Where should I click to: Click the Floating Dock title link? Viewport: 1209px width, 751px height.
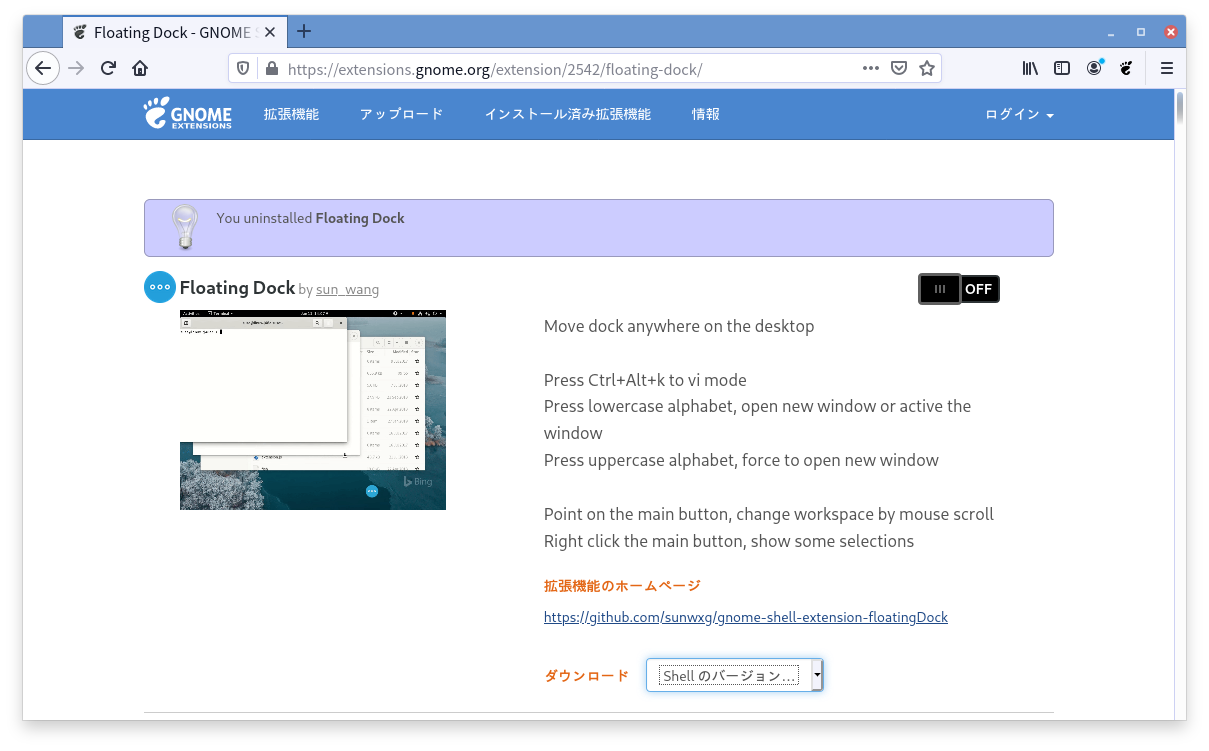237,288
